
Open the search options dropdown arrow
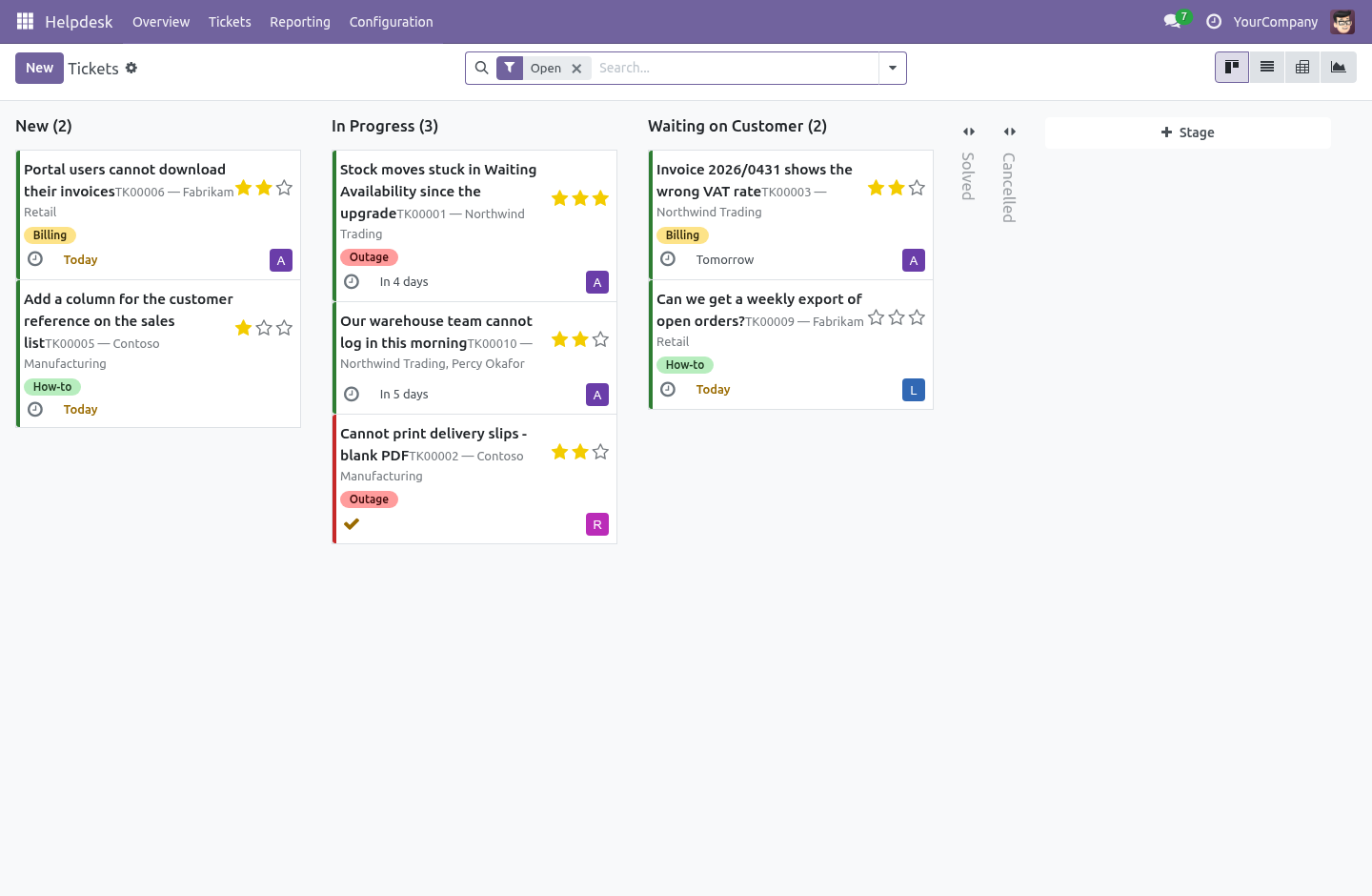893,68
